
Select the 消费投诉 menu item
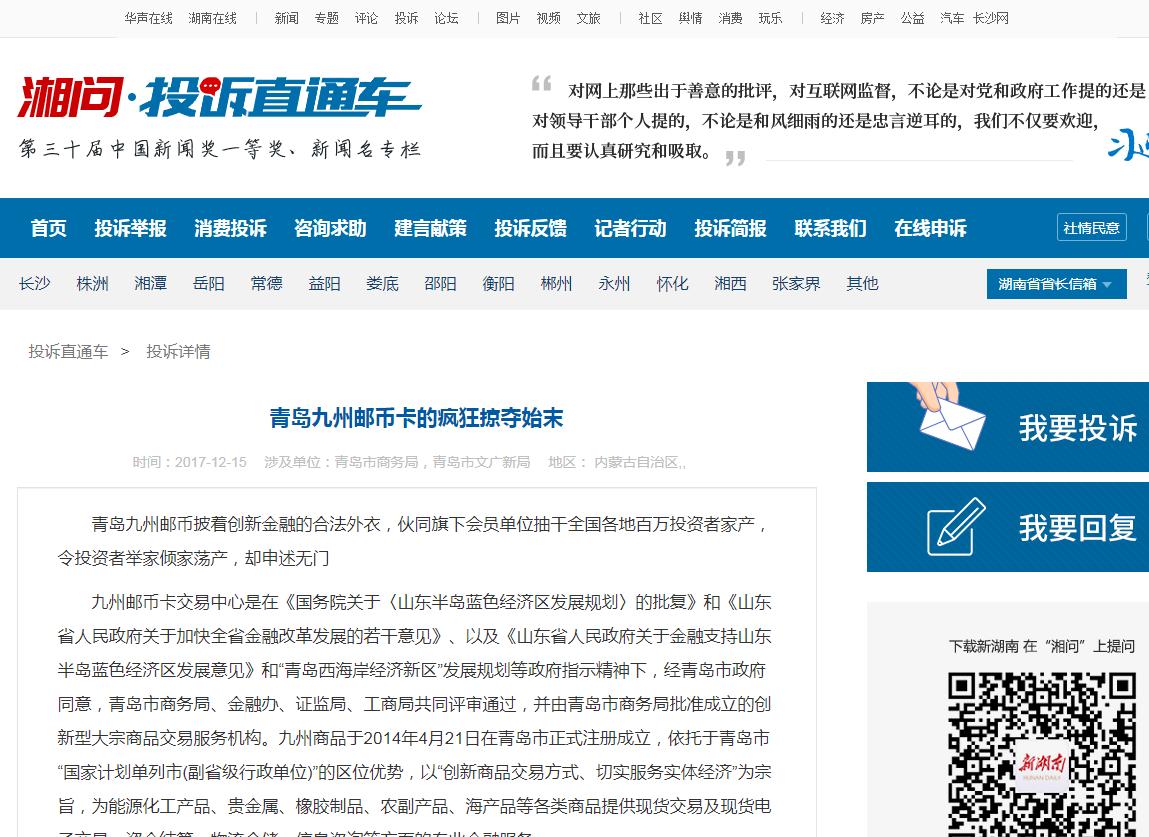point(230,228)
